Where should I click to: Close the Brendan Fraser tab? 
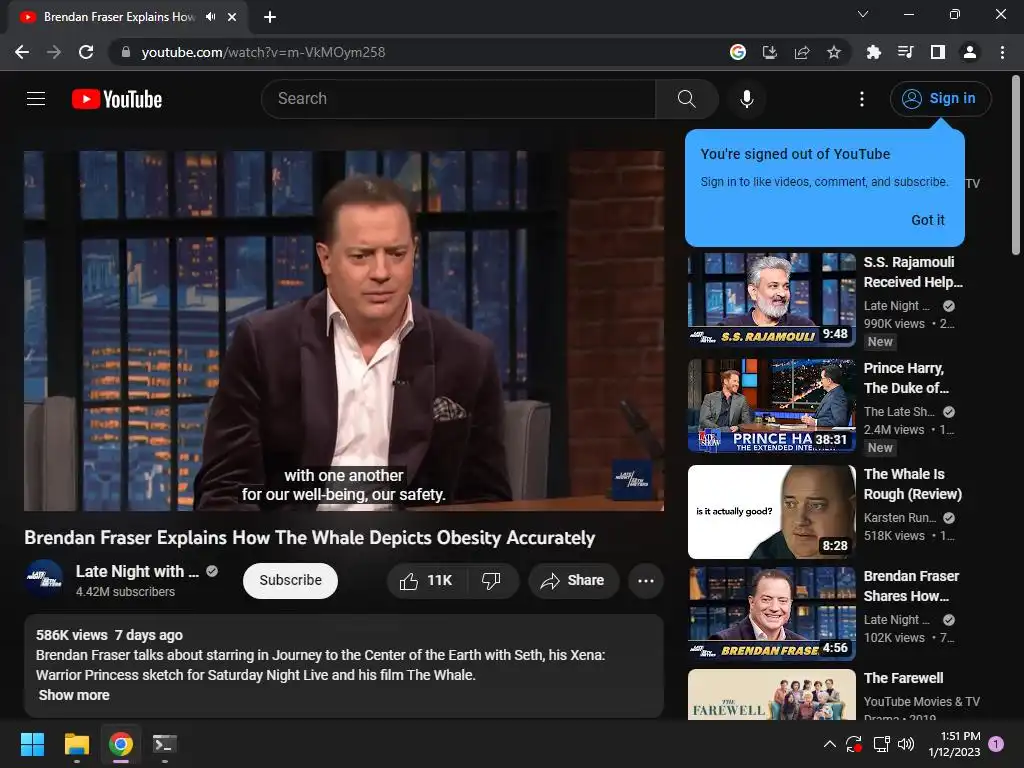(232, 17)
